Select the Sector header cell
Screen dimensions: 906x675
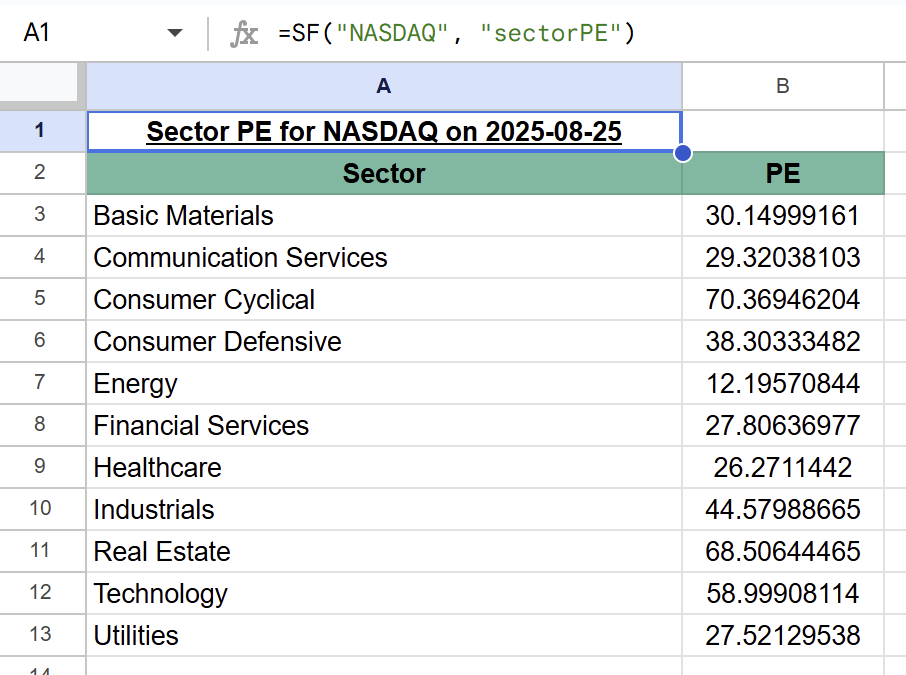383,173
